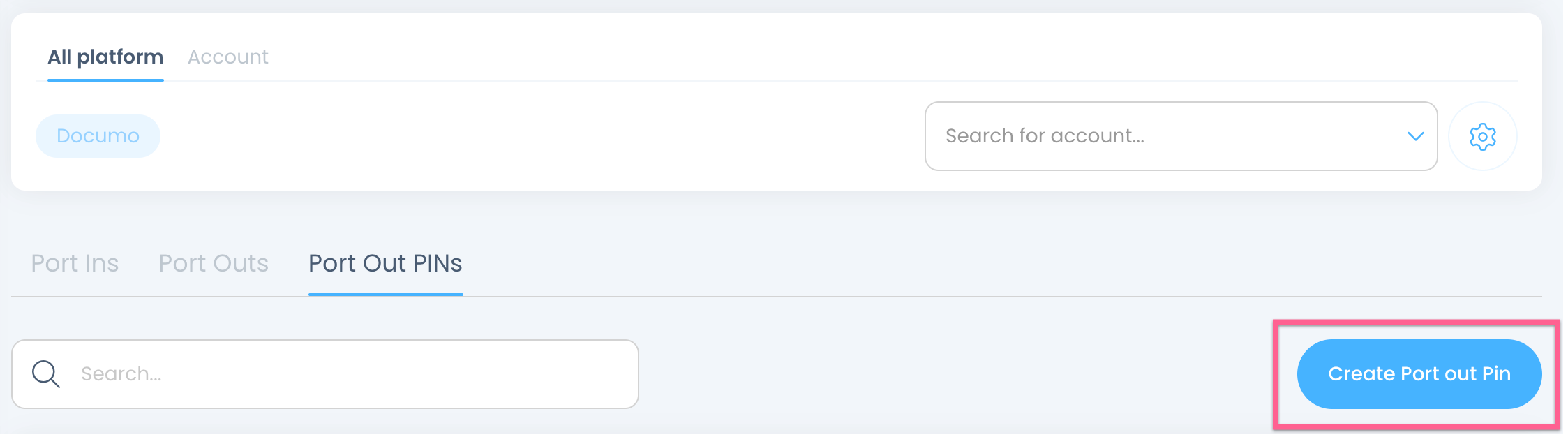Switch to the Account tab
The image size is (1568, 437).
(x=227, y=57)
